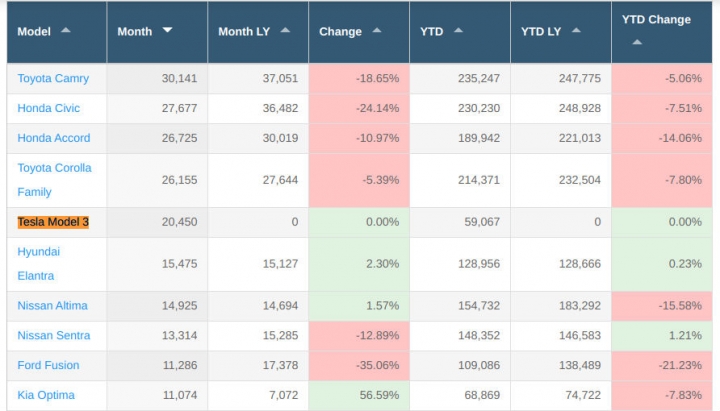Select the cell showing 247,775

click(561, 79)
